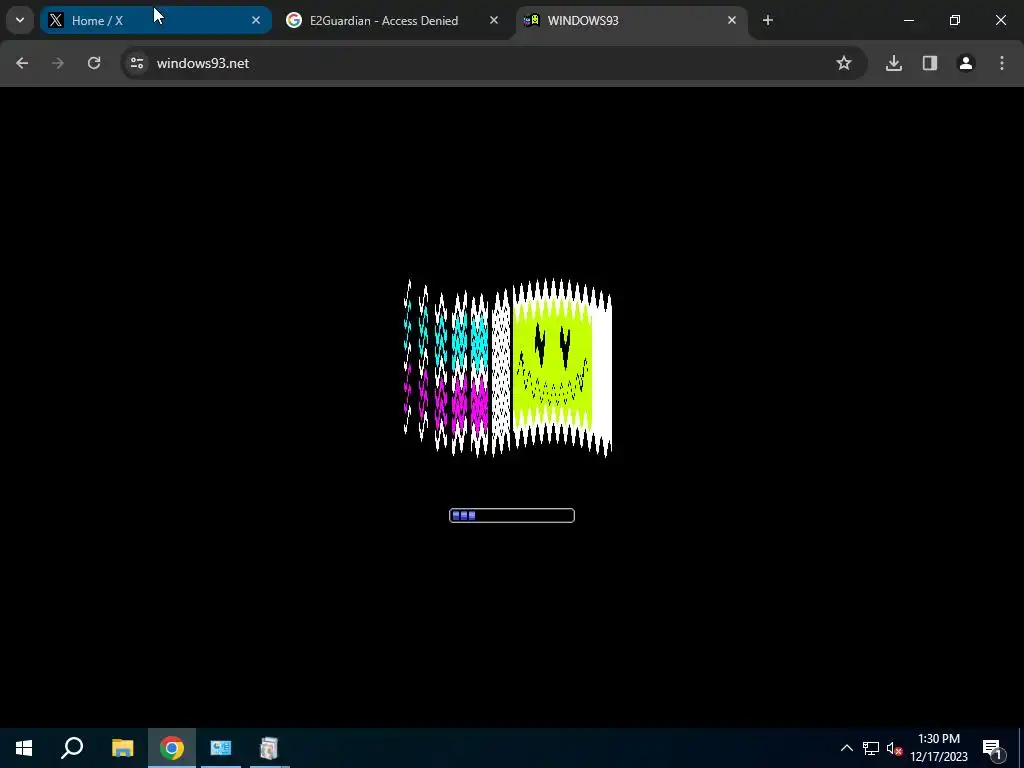
Task: Open the clock showing 1:30 PM
Action: click(939, 748)
